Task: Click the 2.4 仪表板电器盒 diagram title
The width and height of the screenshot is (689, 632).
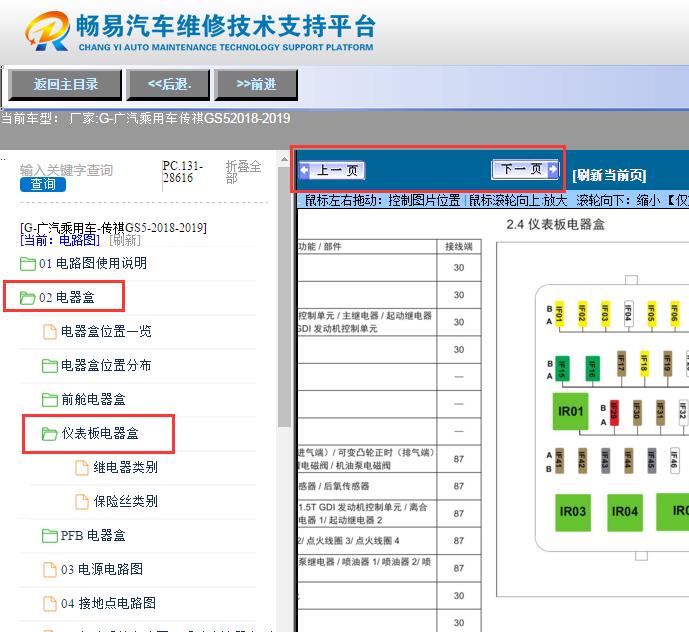Action: tap(555, 225)
